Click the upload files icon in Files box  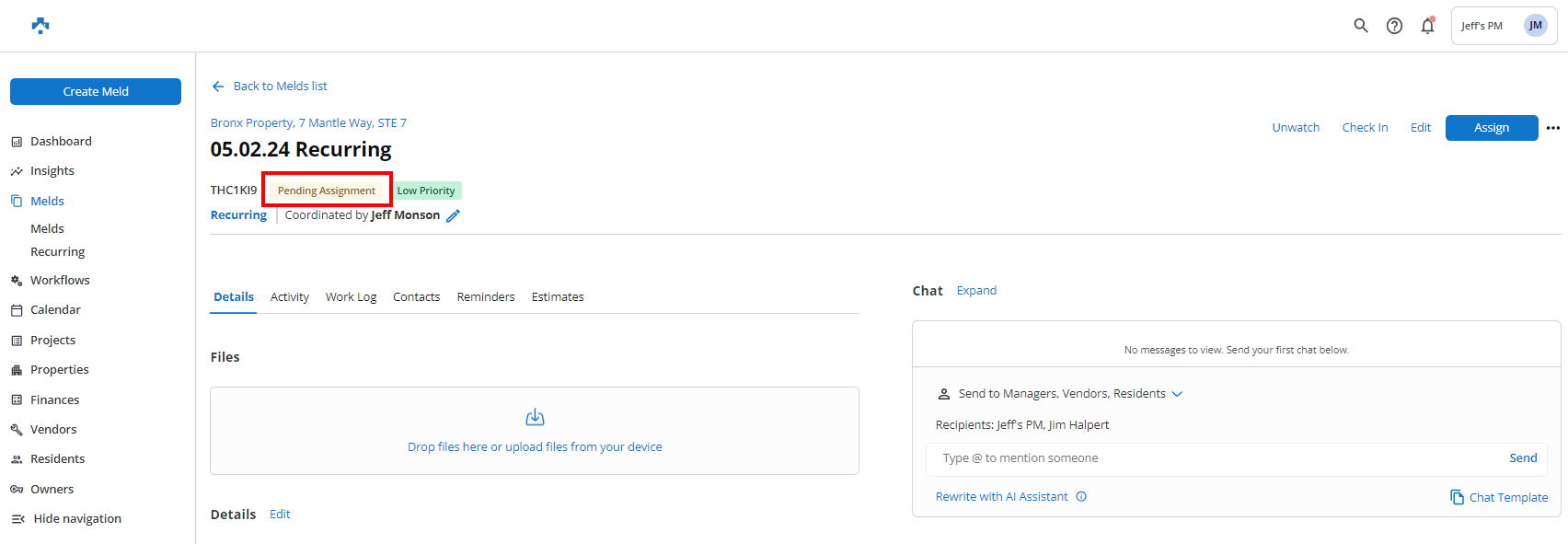click(535, 418)
